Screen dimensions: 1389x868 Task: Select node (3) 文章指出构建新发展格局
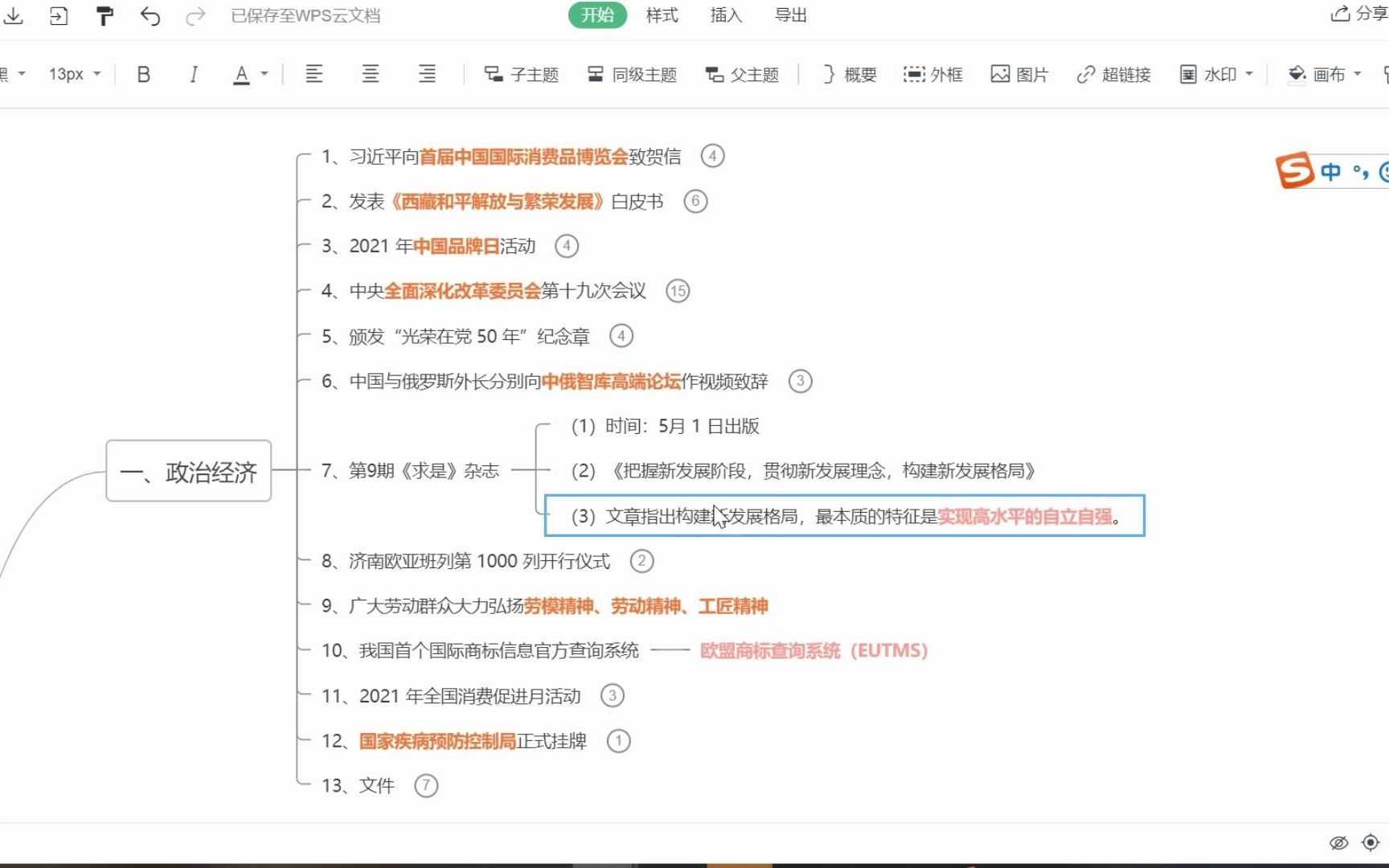(x=845, y=516)
